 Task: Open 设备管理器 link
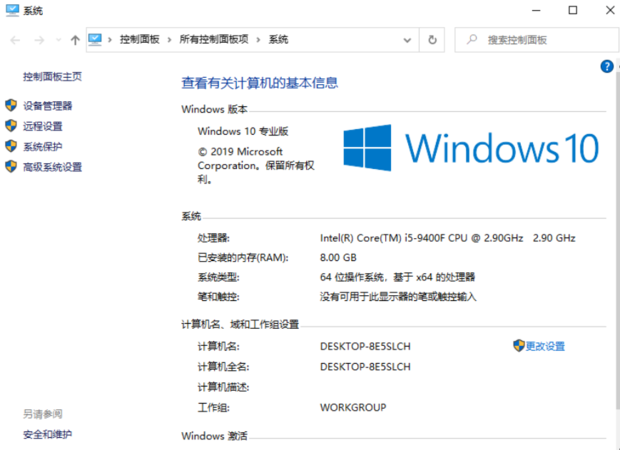pyautogui.click(x=47, y=106)
